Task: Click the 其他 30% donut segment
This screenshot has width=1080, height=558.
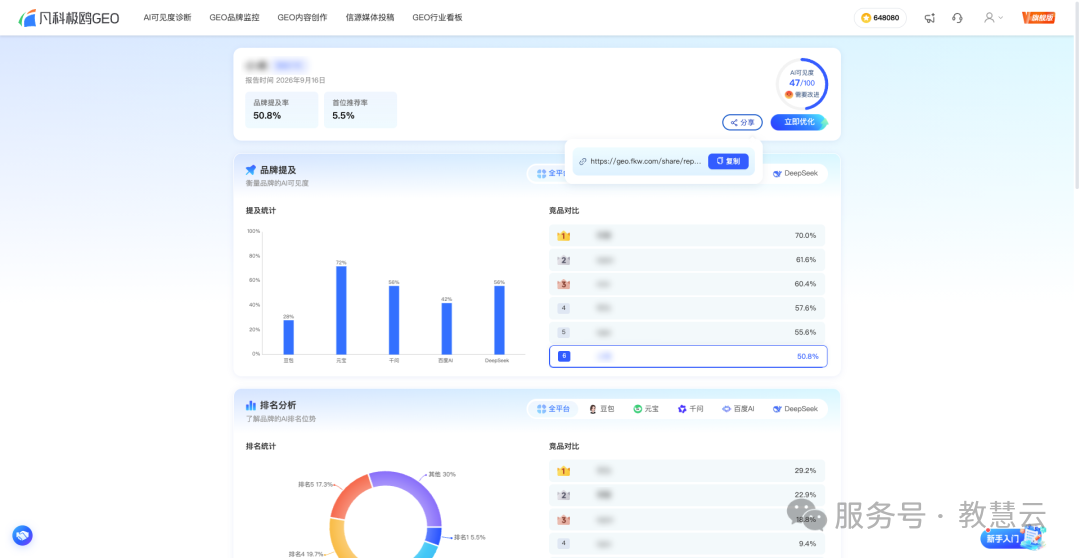Action: click(x=417, y=491)
